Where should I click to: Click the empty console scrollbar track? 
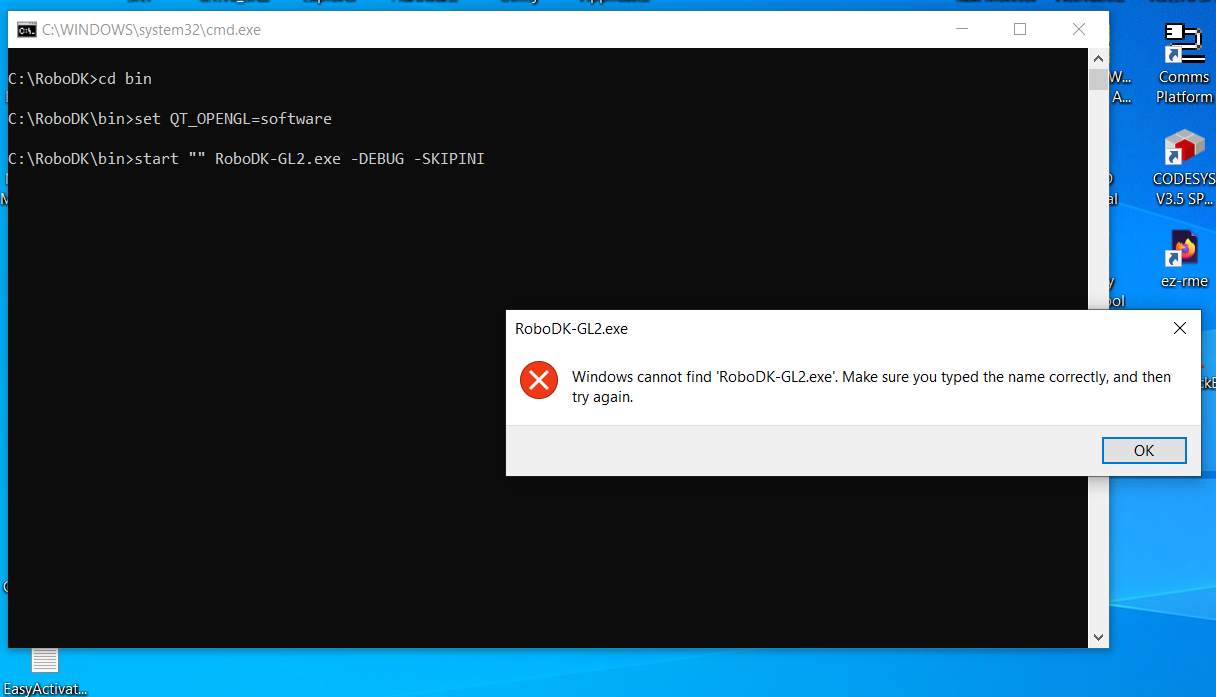pyautogui.click(x=1098, y=200)
